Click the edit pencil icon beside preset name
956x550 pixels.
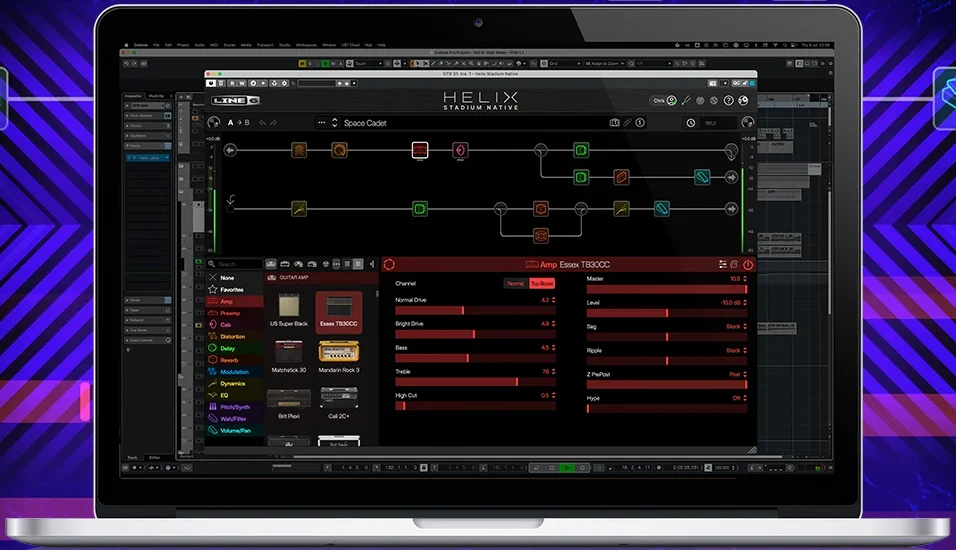tap(627, 123)
